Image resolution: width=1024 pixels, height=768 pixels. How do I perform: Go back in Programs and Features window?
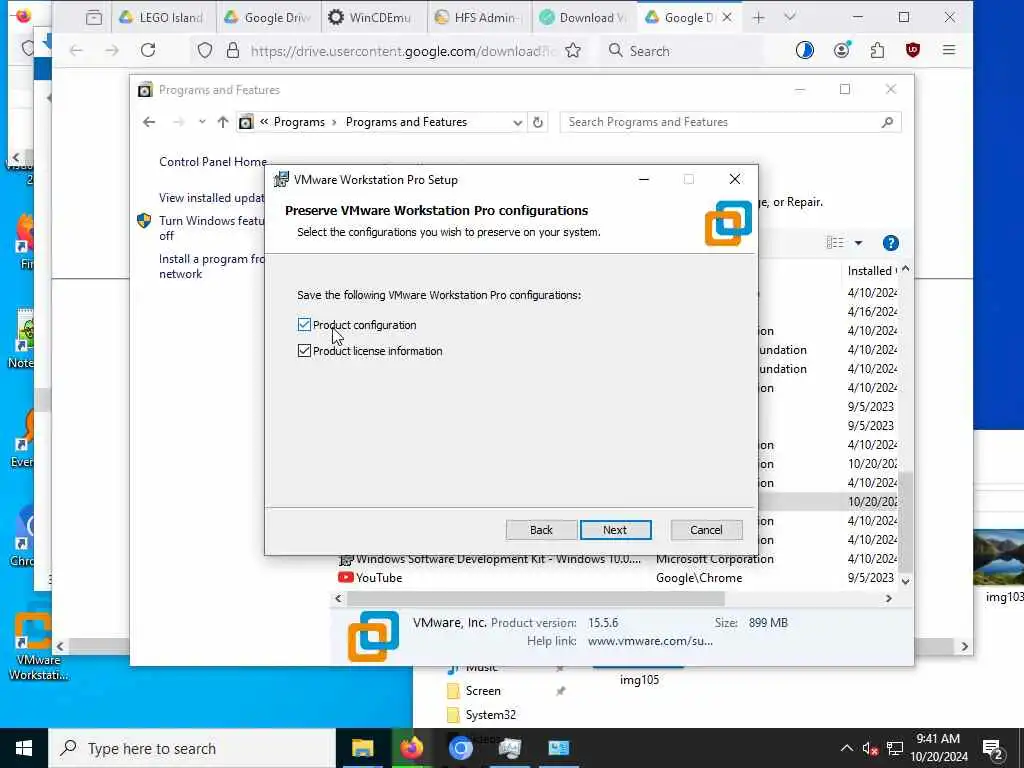[x=149, y=122]
